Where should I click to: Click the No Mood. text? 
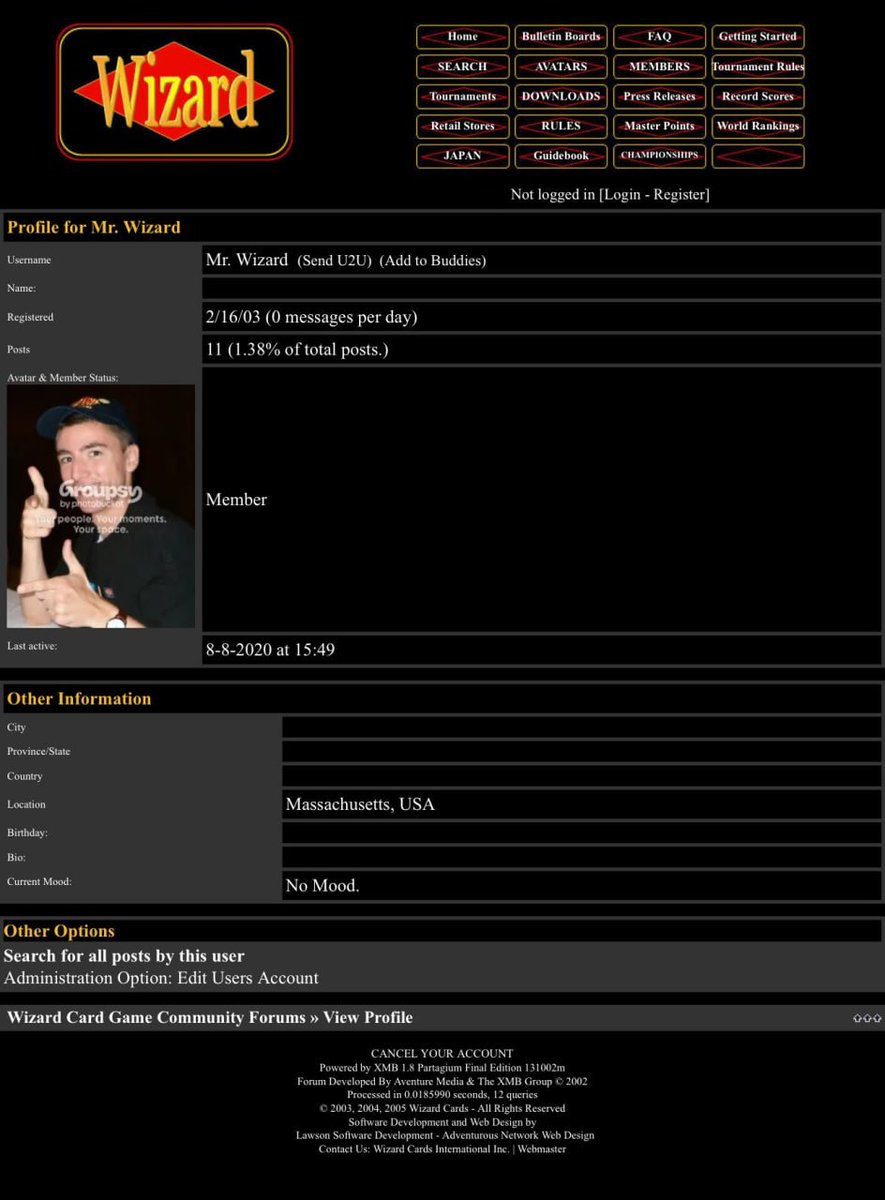point(322,885)
